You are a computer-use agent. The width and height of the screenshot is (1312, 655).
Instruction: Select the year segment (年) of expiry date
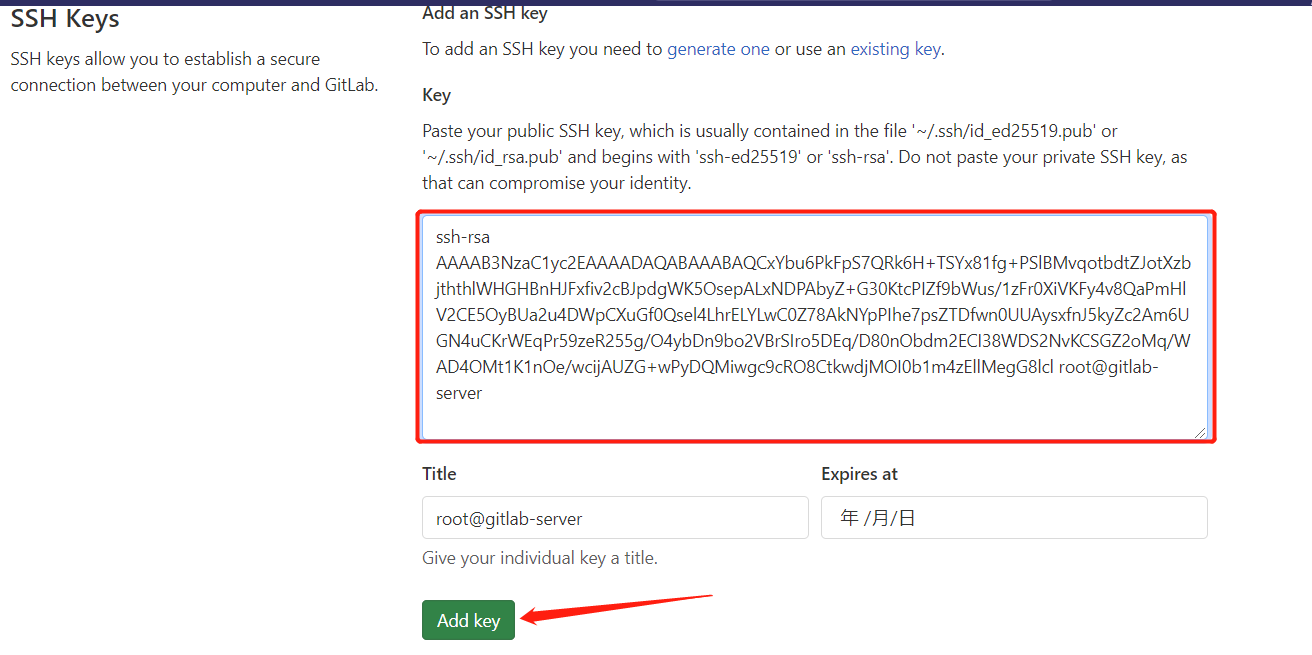coord(849,518)
